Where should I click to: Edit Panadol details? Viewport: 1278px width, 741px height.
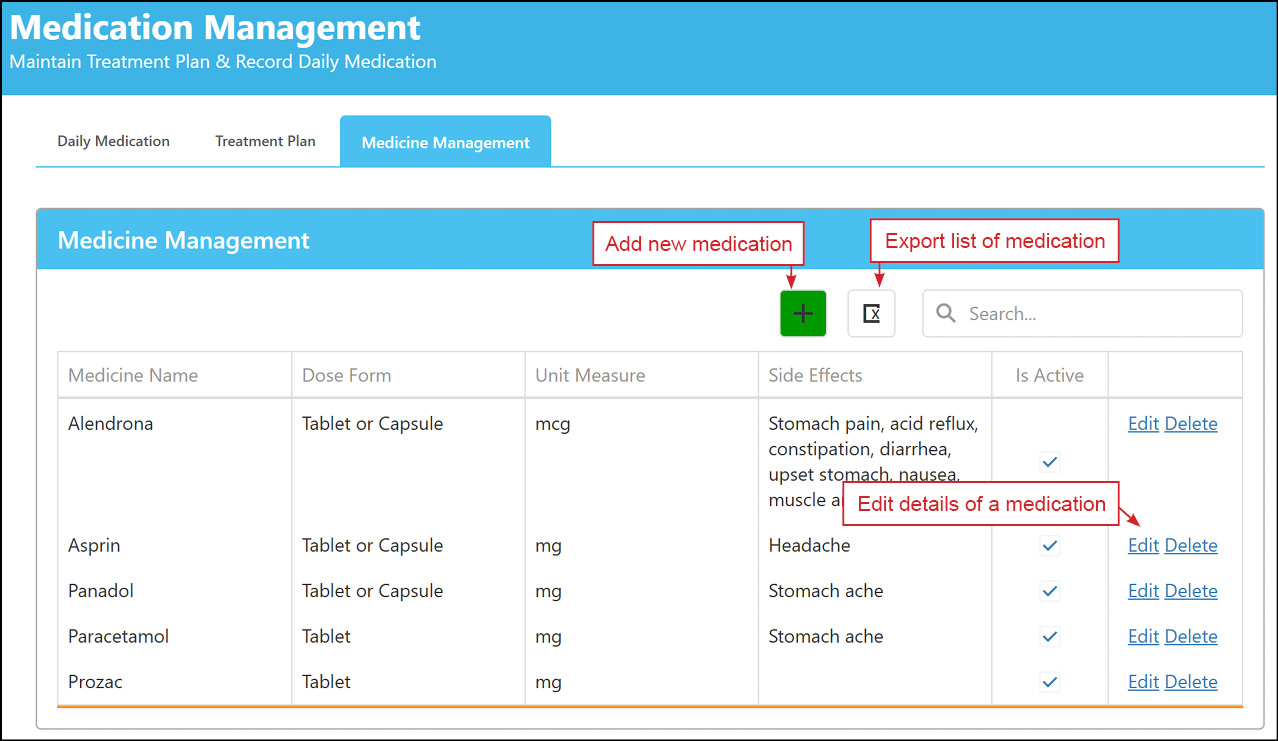[x=1143, y=591]
